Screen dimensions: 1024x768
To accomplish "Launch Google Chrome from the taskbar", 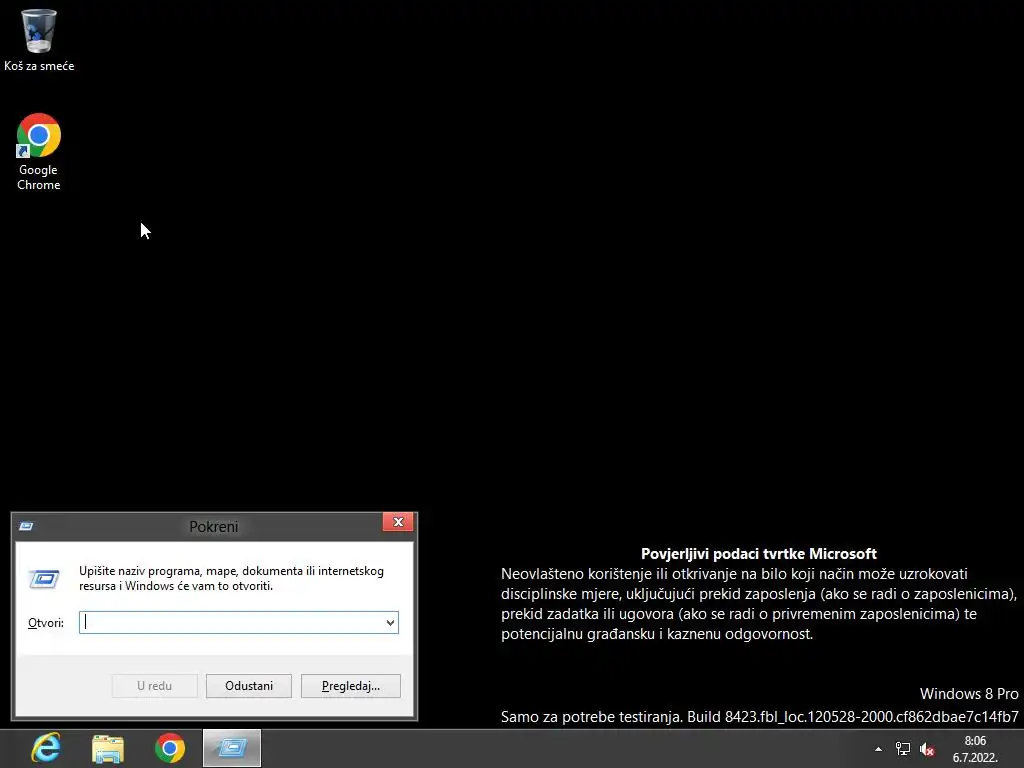I will point(170,748).
